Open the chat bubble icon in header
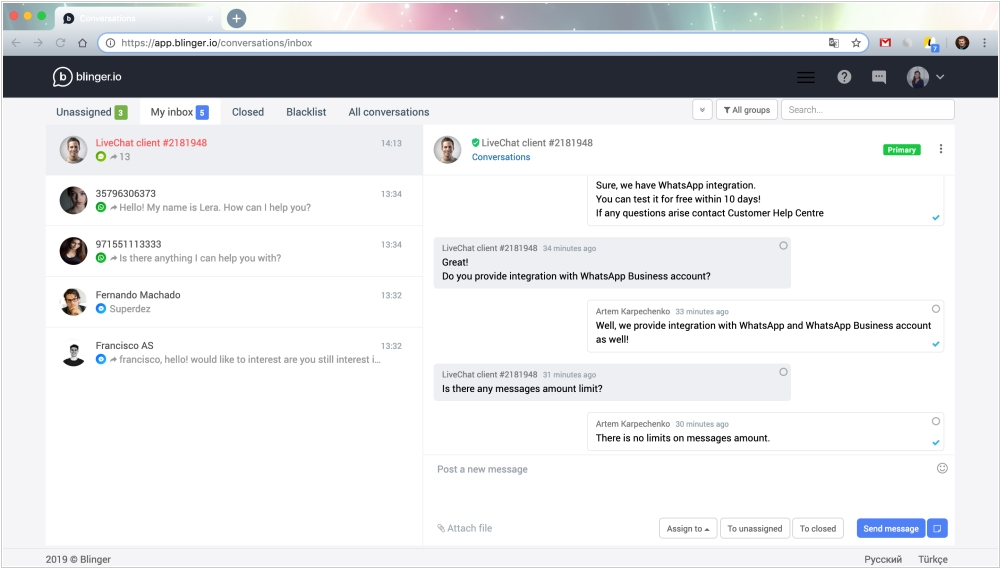This screenshot has height=568, width=1000. pyautogui.click(x=879, y=77)
